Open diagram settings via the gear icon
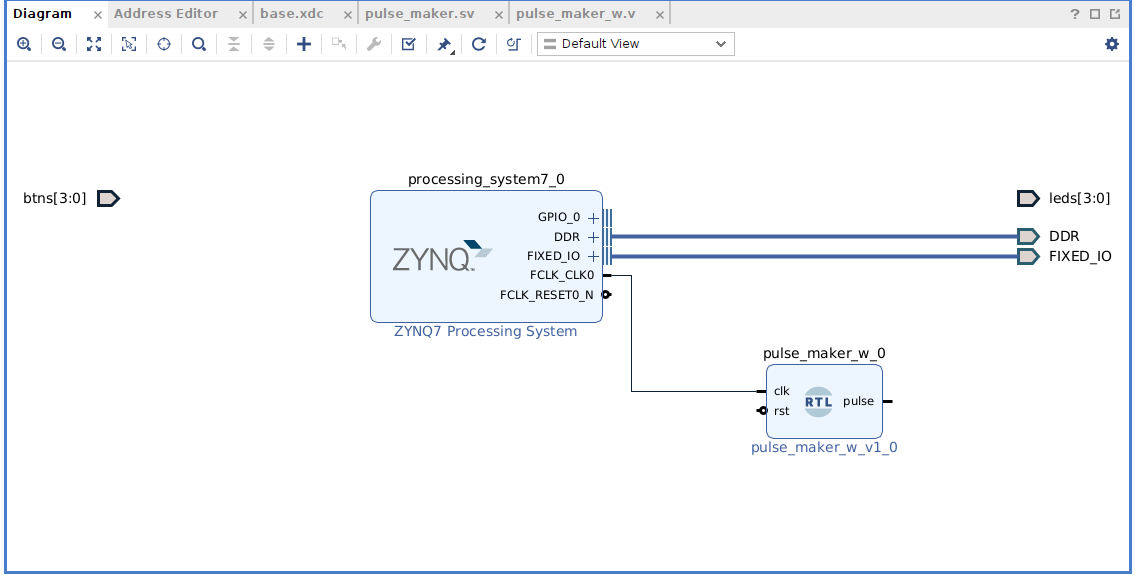 tap(1112, 44)
